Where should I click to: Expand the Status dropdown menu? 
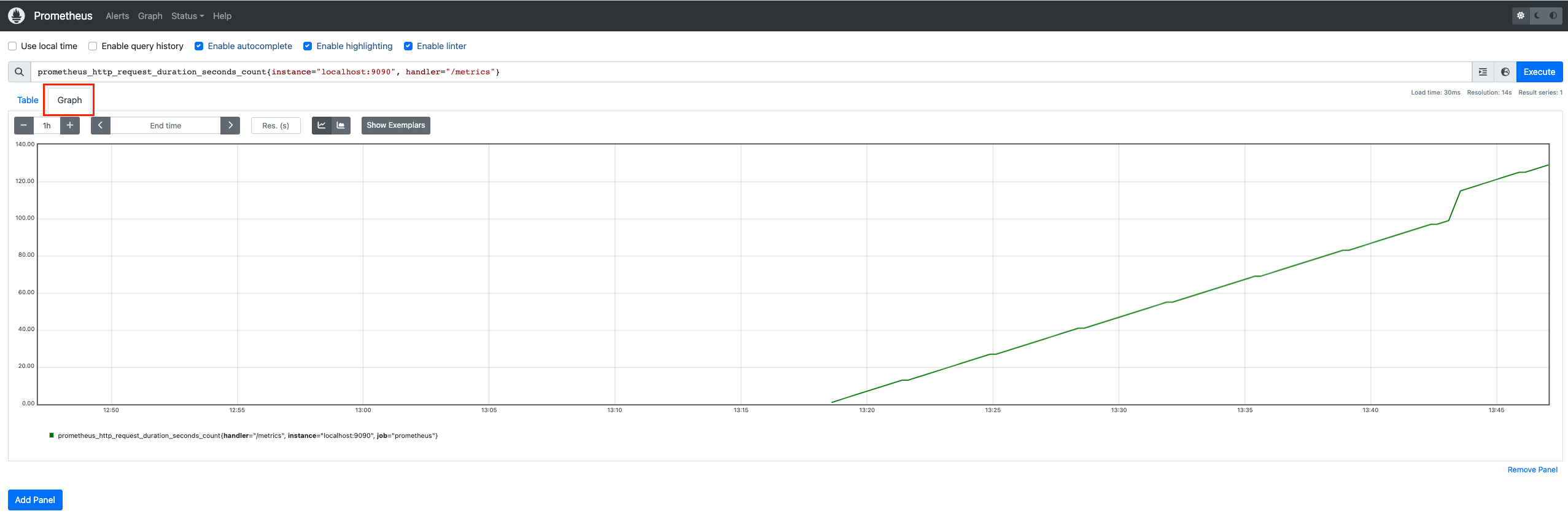pyautogui.click(x=187, y=16)
